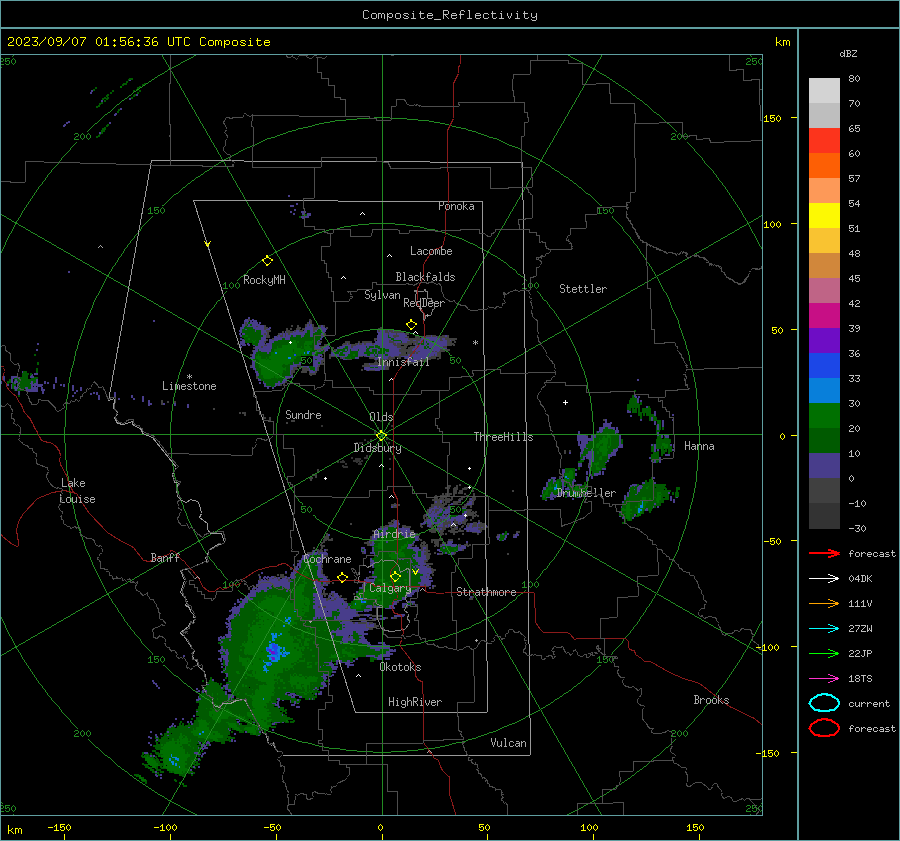Pick the purple 36-39 dBZ swatch
Viewport: 900px width, 841px height.
coord(824,341)
